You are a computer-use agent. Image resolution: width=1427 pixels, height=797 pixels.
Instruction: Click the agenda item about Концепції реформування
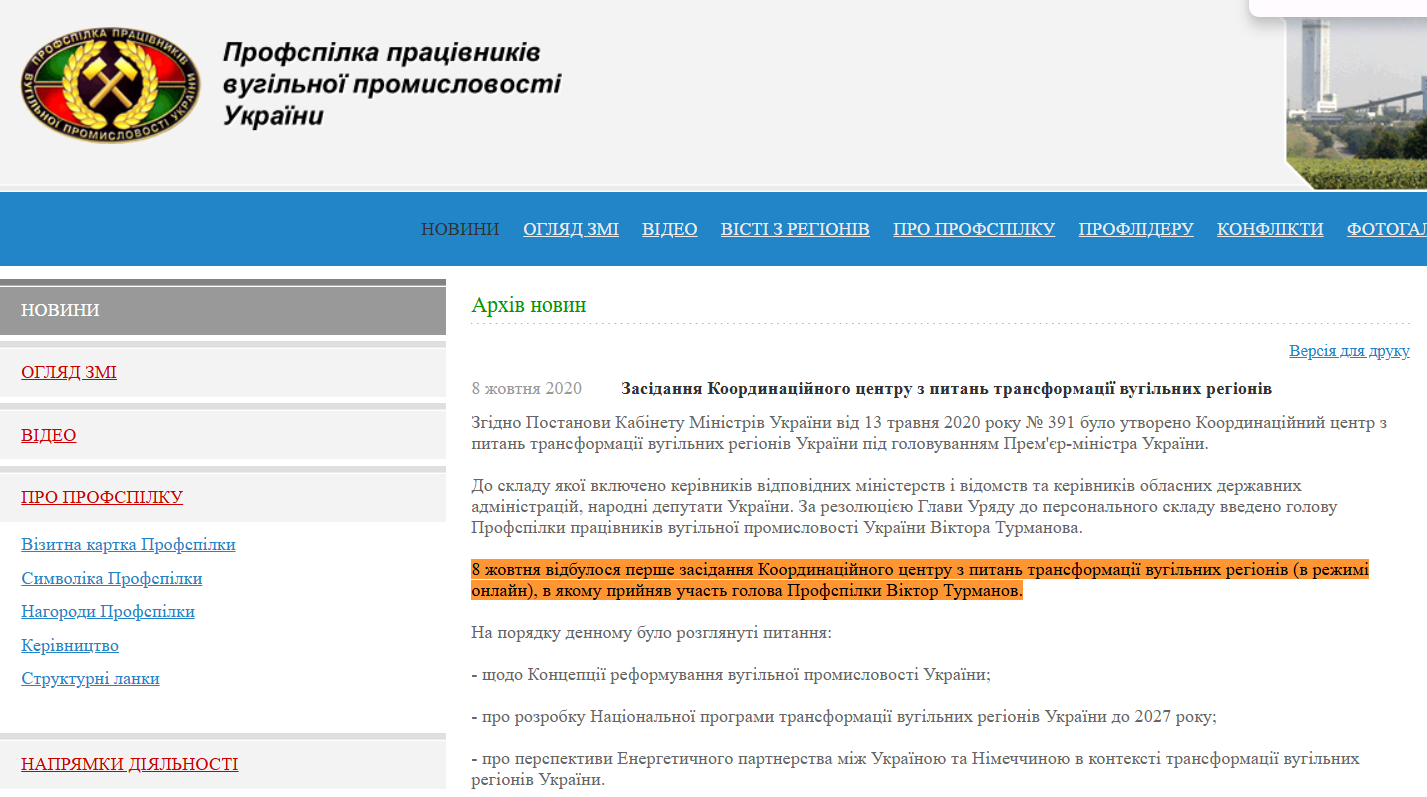(x=731, y=675)
